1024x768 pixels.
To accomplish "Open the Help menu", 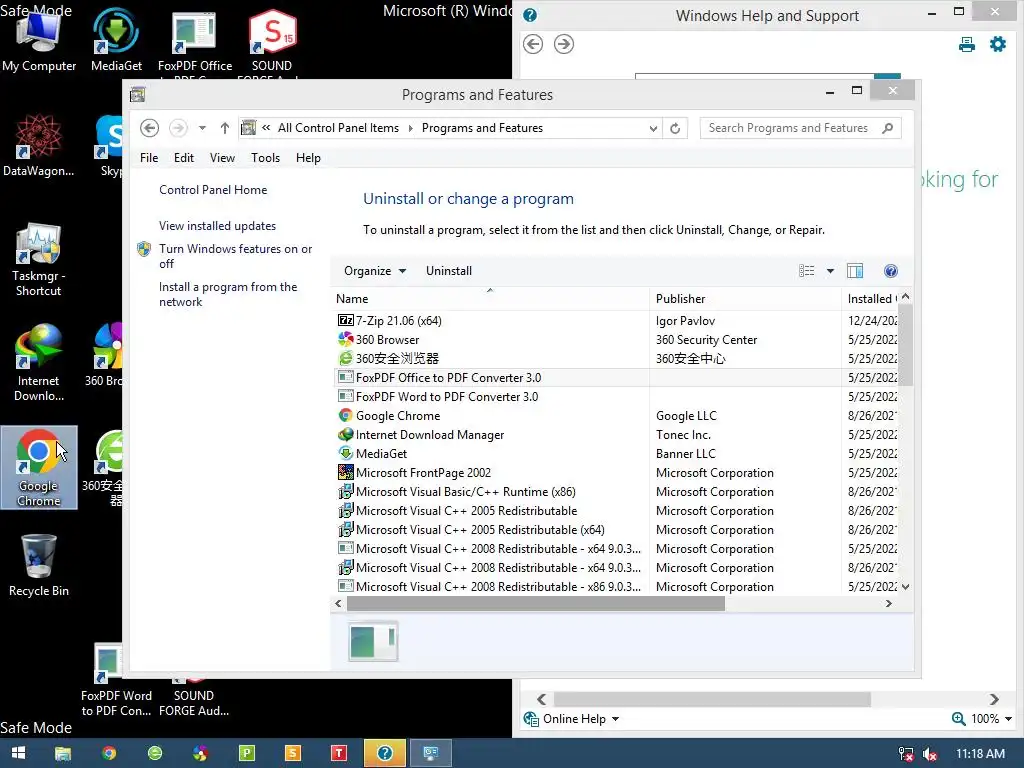I will [x=308, y=158].
